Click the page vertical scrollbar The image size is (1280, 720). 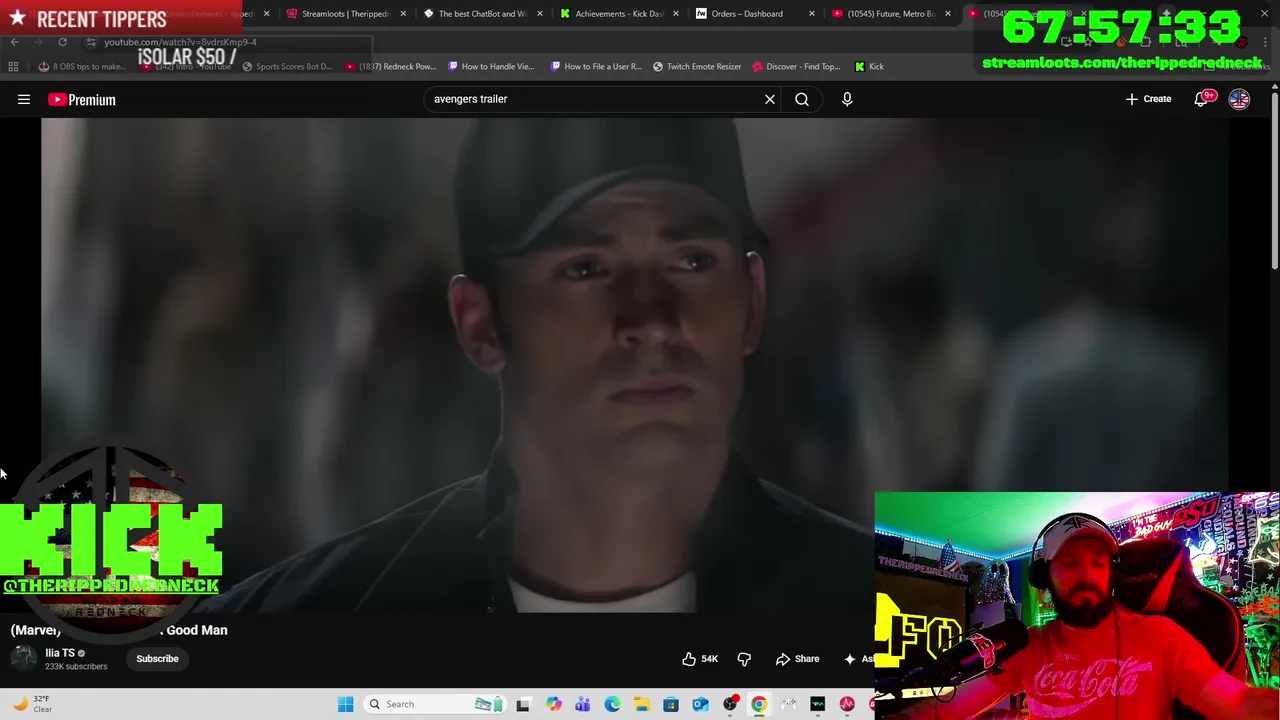(x=1274, y=180)
